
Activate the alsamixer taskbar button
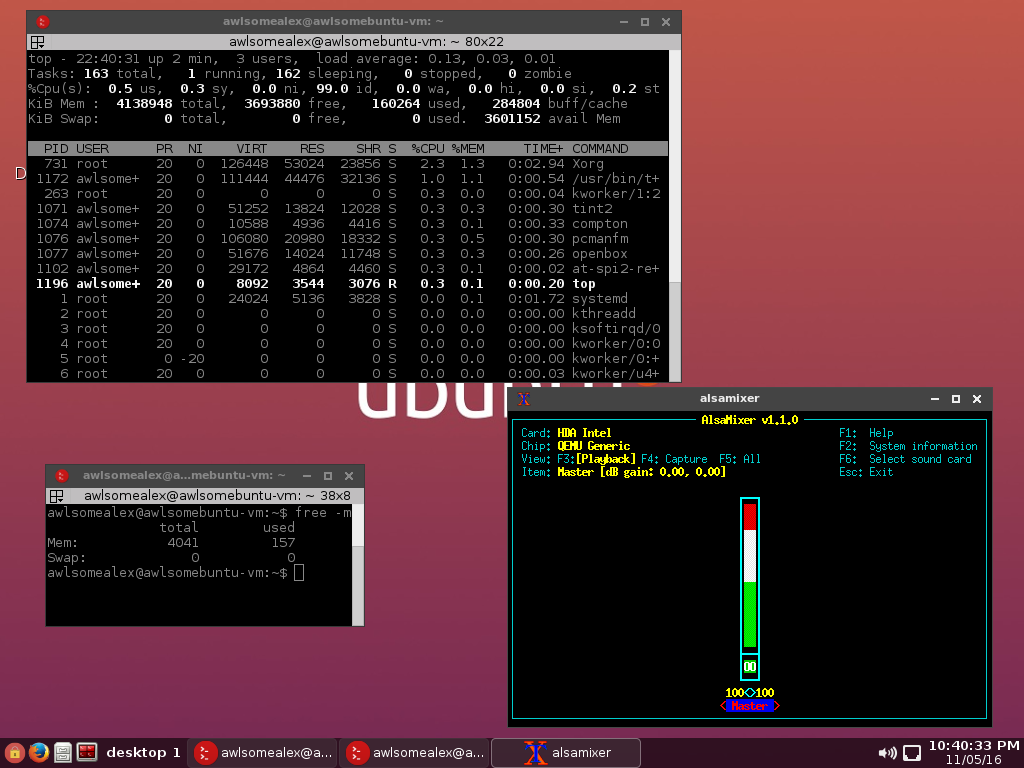coord(566,753)
